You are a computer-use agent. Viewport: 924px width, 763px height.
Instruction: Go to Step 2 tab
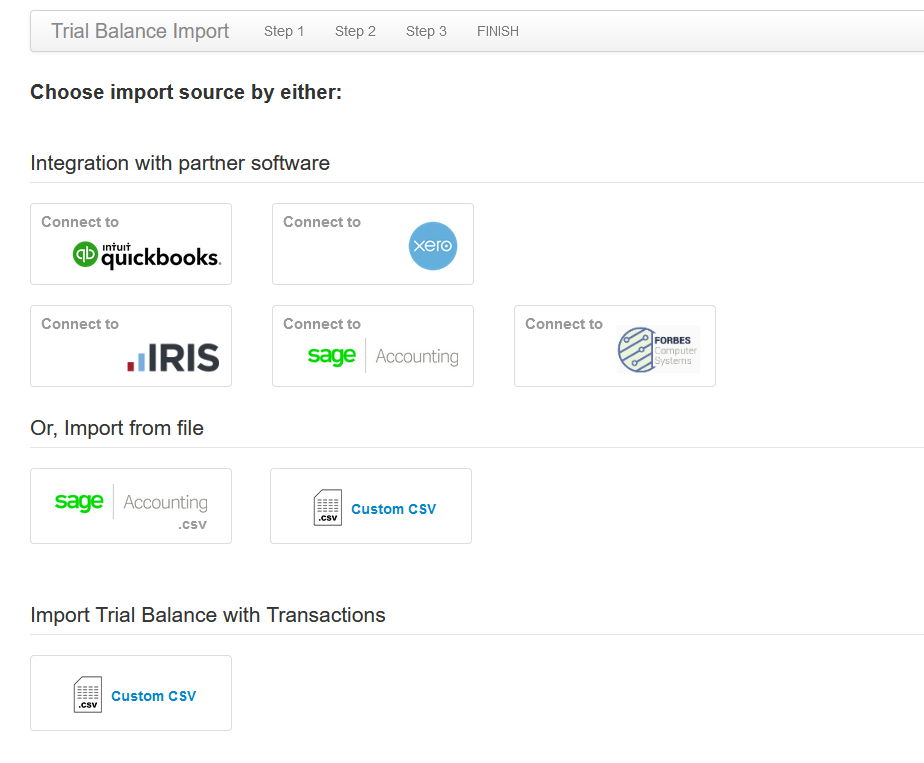(x=355, y=31)
